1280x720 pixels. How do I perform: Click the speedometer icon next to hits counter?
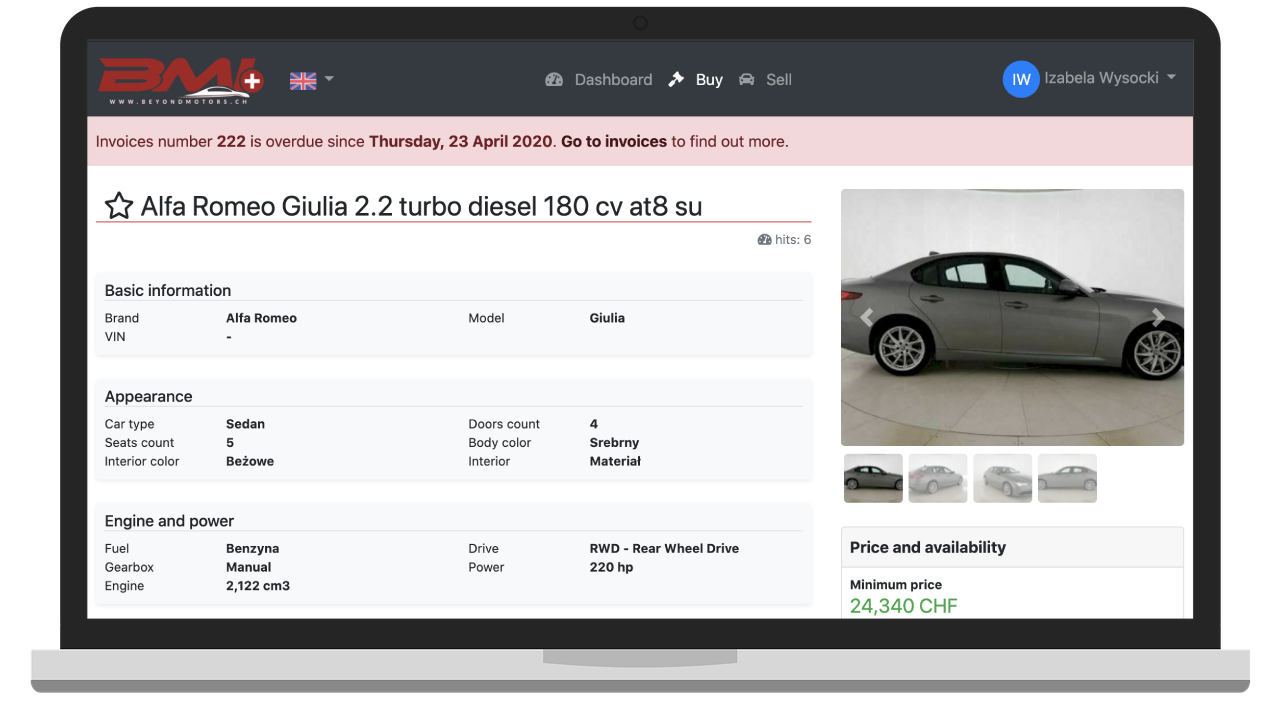click(x=764, y=239)
